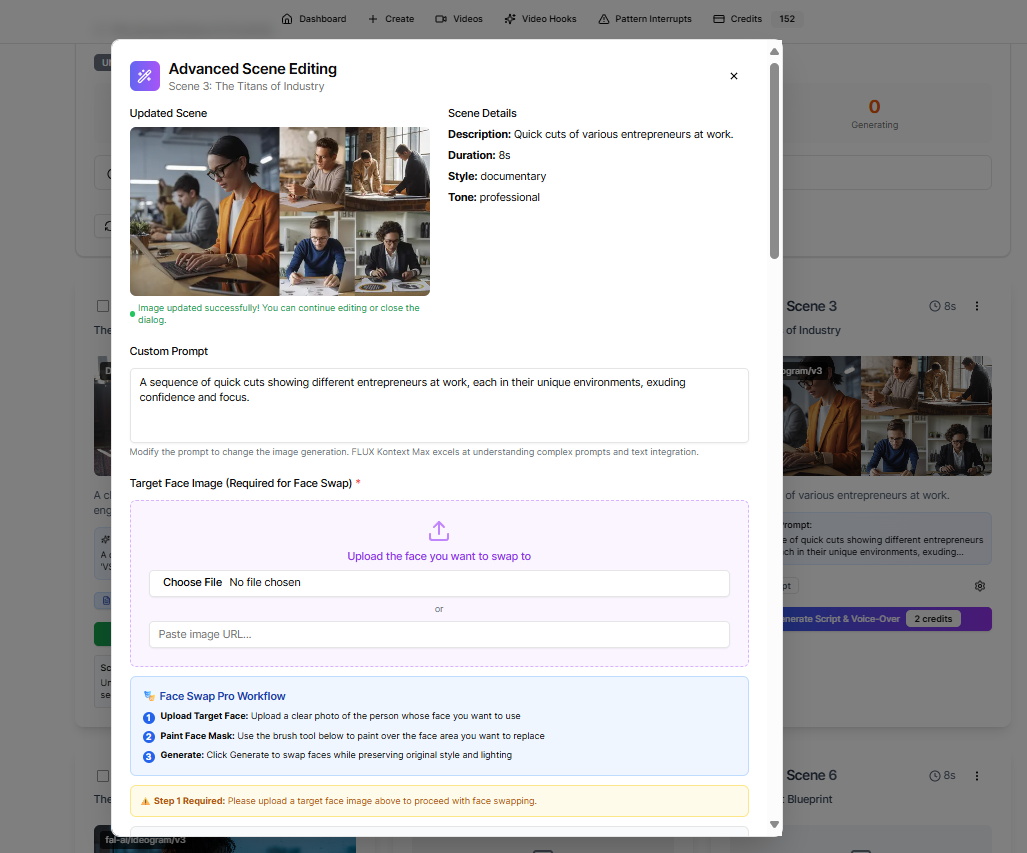Click the Choose File button

192,583
